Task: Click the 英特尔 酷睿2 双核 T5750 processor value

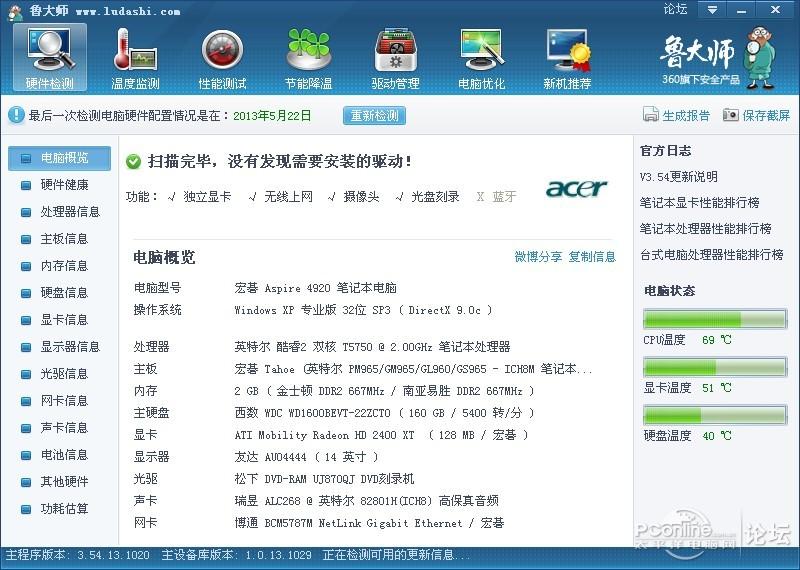Action: pos(372,347)
